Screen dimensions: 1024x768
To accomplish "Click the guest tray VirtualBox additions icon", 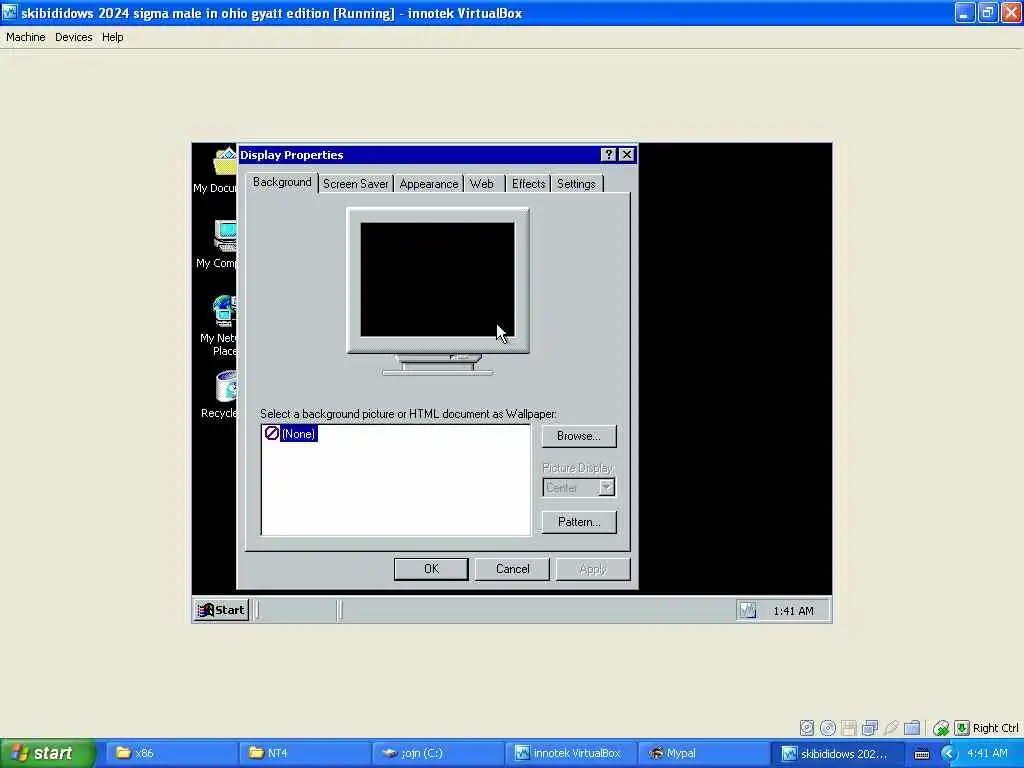I will coord(747,610).
